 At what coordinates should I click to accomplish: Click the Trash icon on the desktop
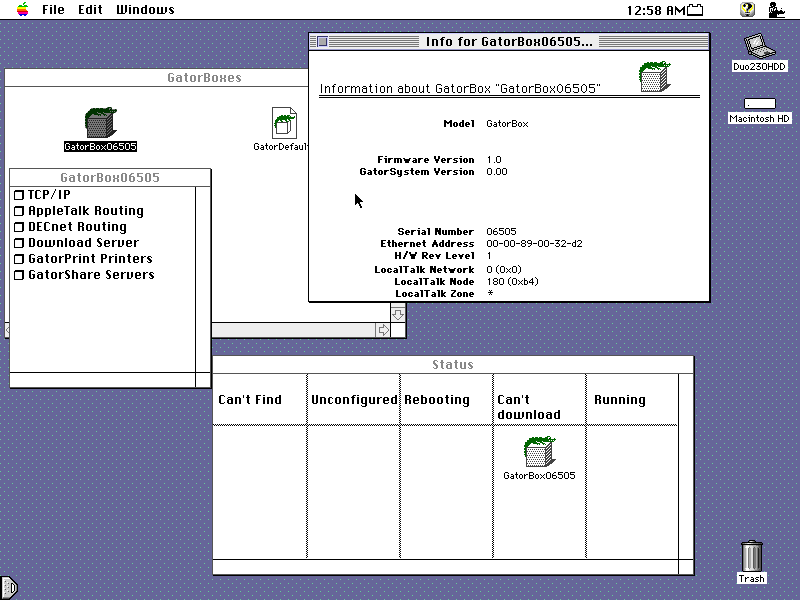coord(752,556)
